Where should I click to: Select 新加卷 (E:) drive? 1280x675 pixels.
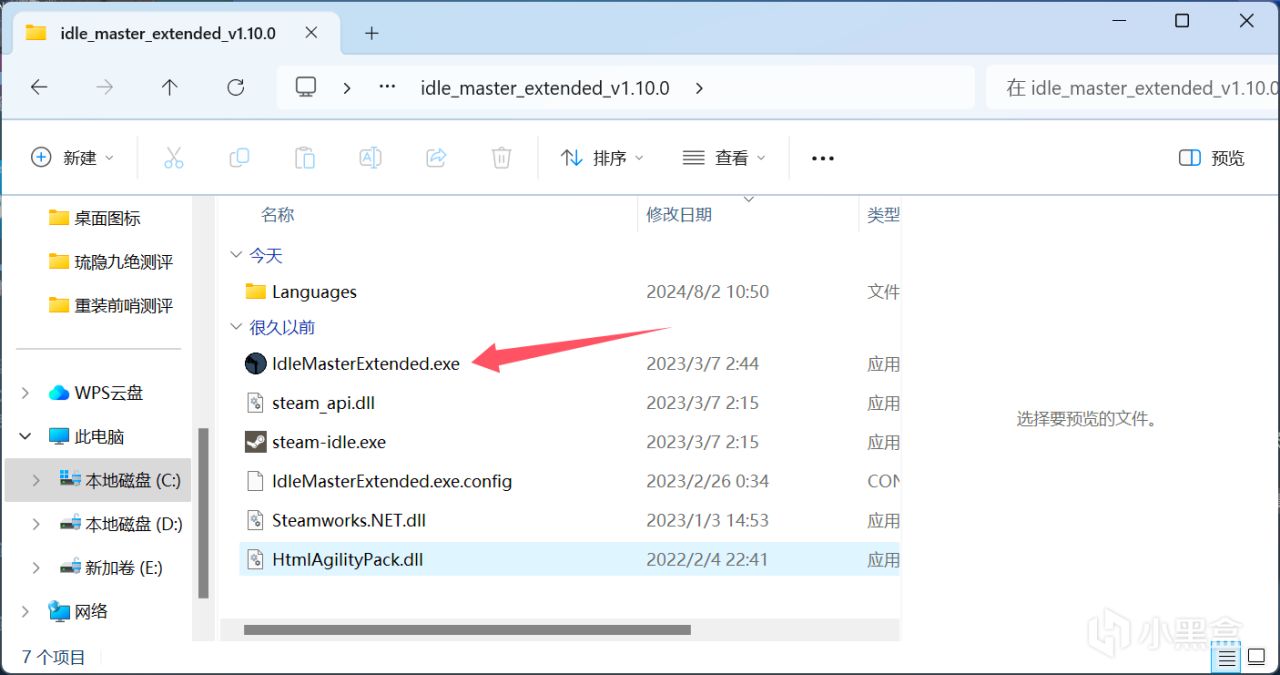click(x=111, y=567)
